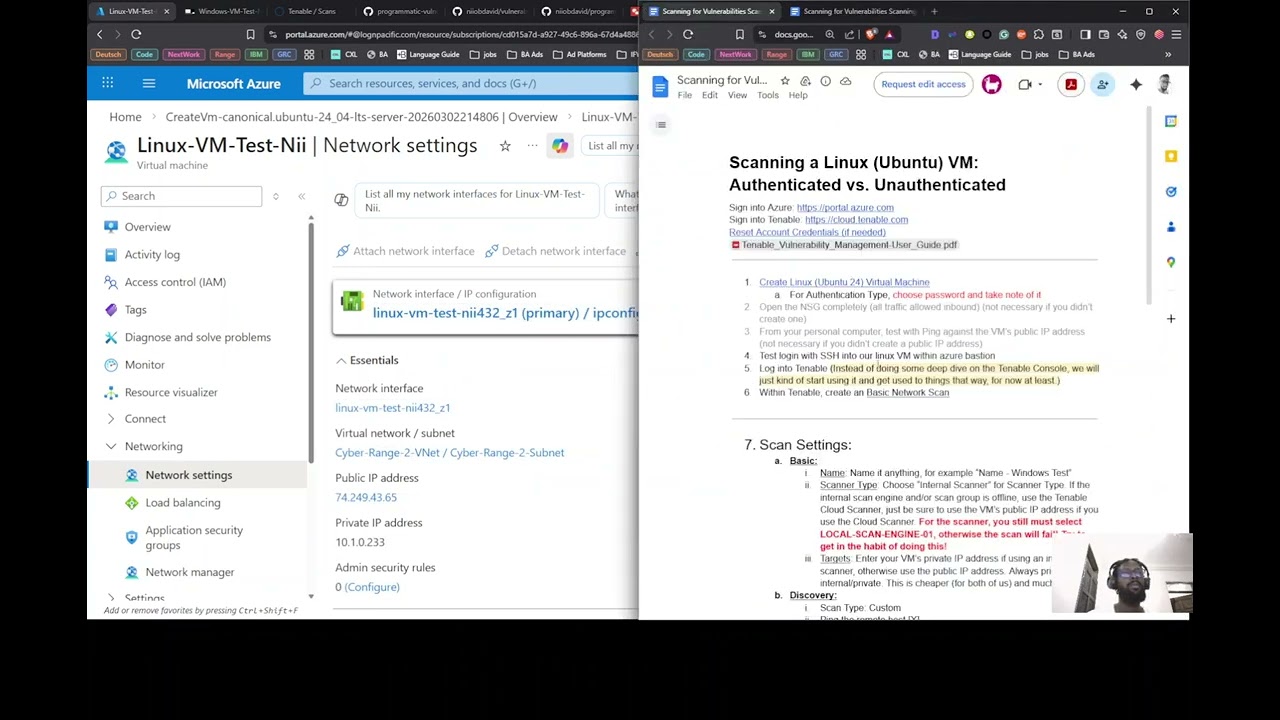Screen dimensions: 1280x720
Task: Open the Create Linux (Ubuntu 24) Virtual Machine link
Action: point(844,282)
